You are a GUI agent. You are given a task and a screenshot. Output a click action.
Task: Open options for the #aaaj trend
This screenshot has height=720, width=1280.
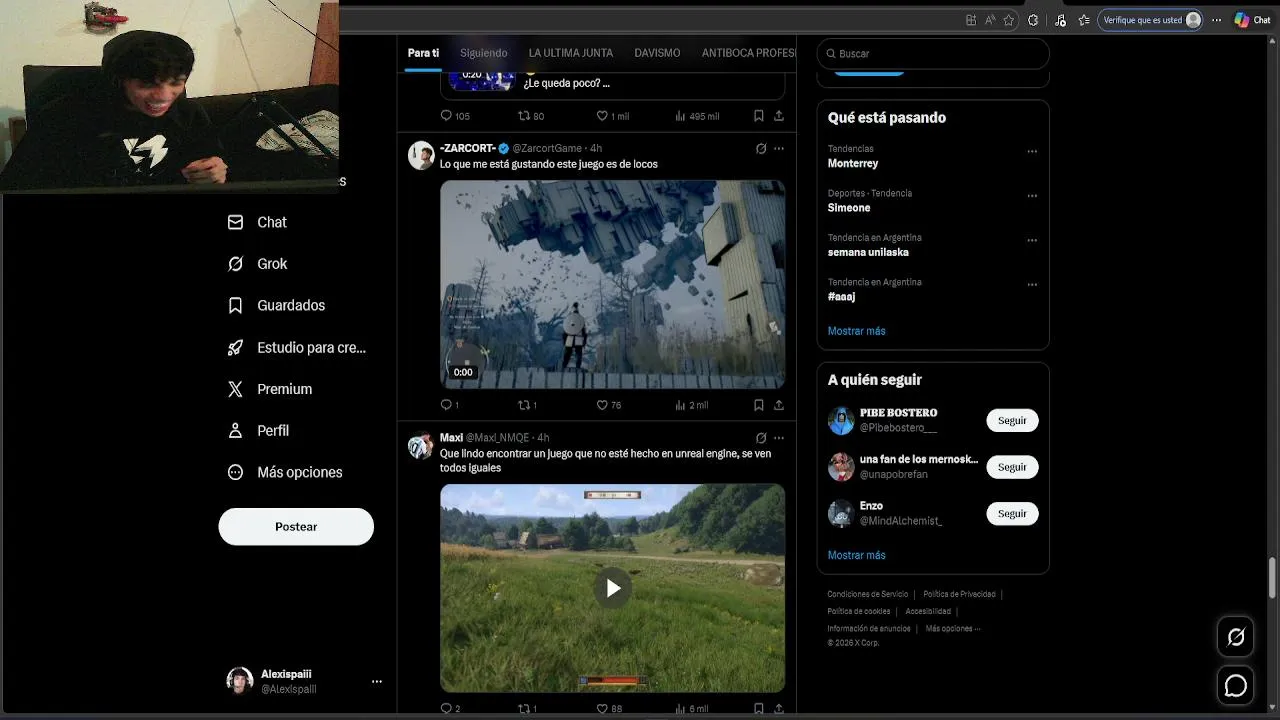click(x=1032, y=285)
